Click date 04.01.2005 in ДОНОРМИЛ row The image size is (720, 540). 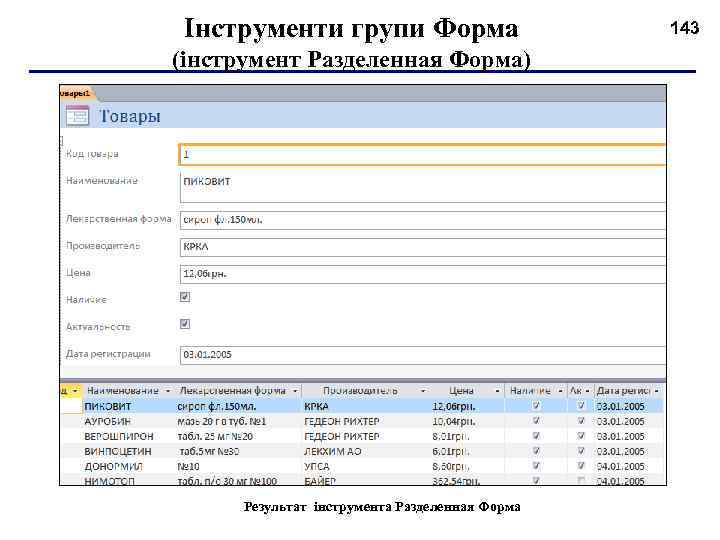[620, 467]
